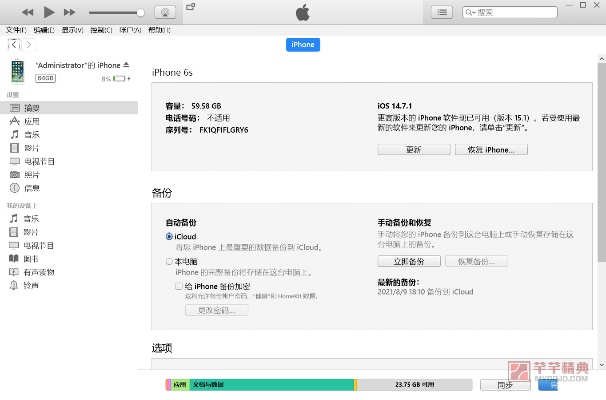
Task: Open 应用 (Apps) in the sidebar
Action: click(x=31, y=120)
